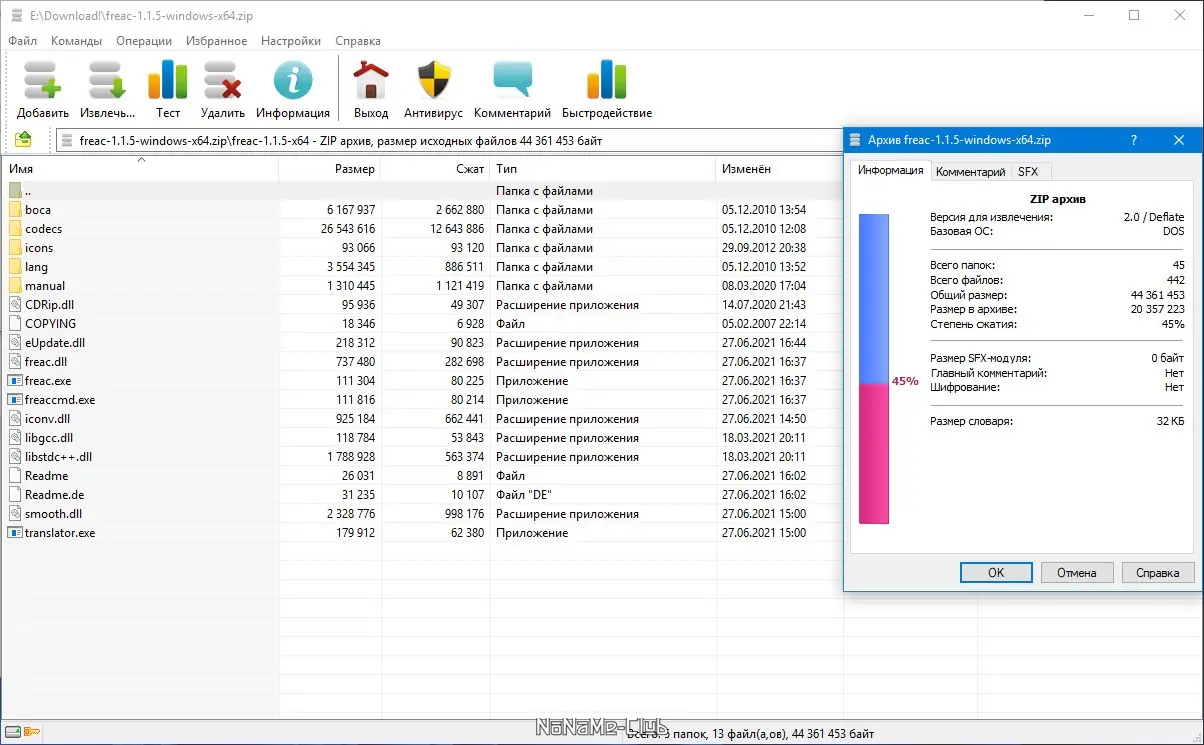
Task: Click the freac.exe application icon
Action: pos(15,380)
